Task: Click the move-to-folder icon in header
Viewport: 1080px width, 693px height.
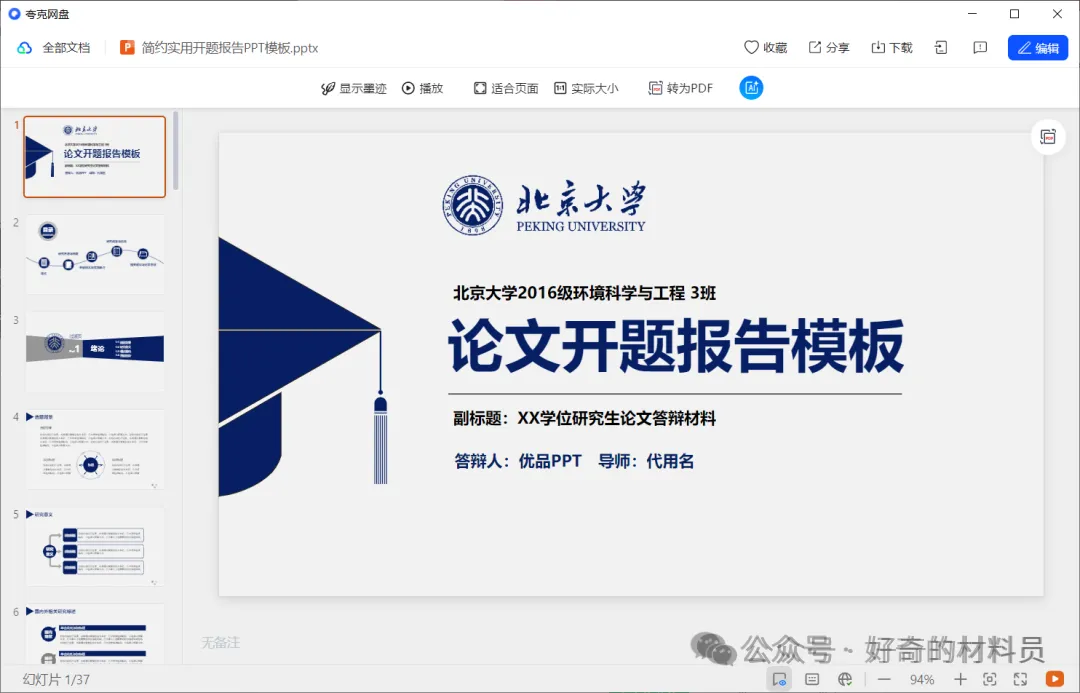Action: click(941, 48)
